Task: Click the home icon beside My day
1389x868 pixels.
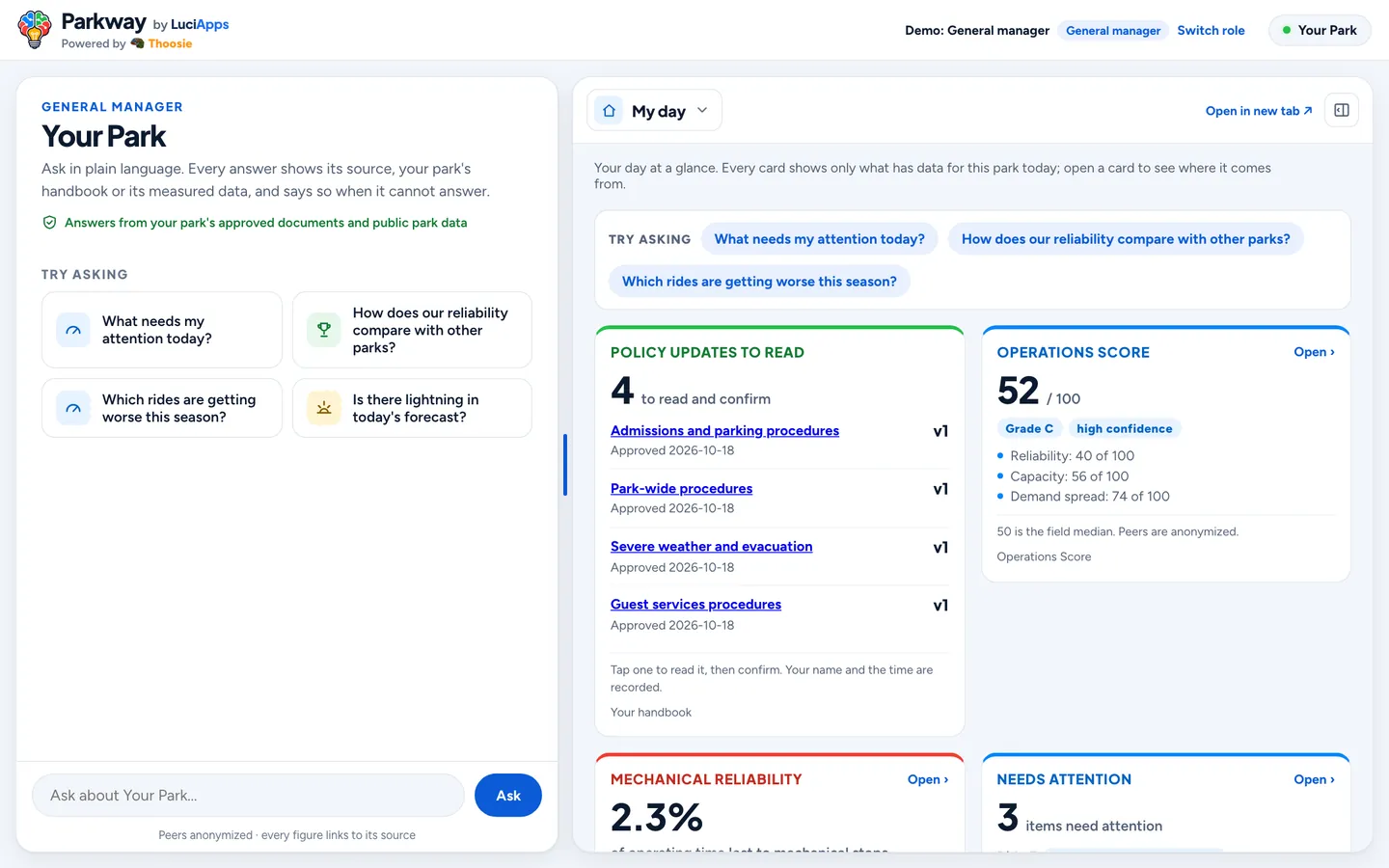Action: click(x=609, y=111)
